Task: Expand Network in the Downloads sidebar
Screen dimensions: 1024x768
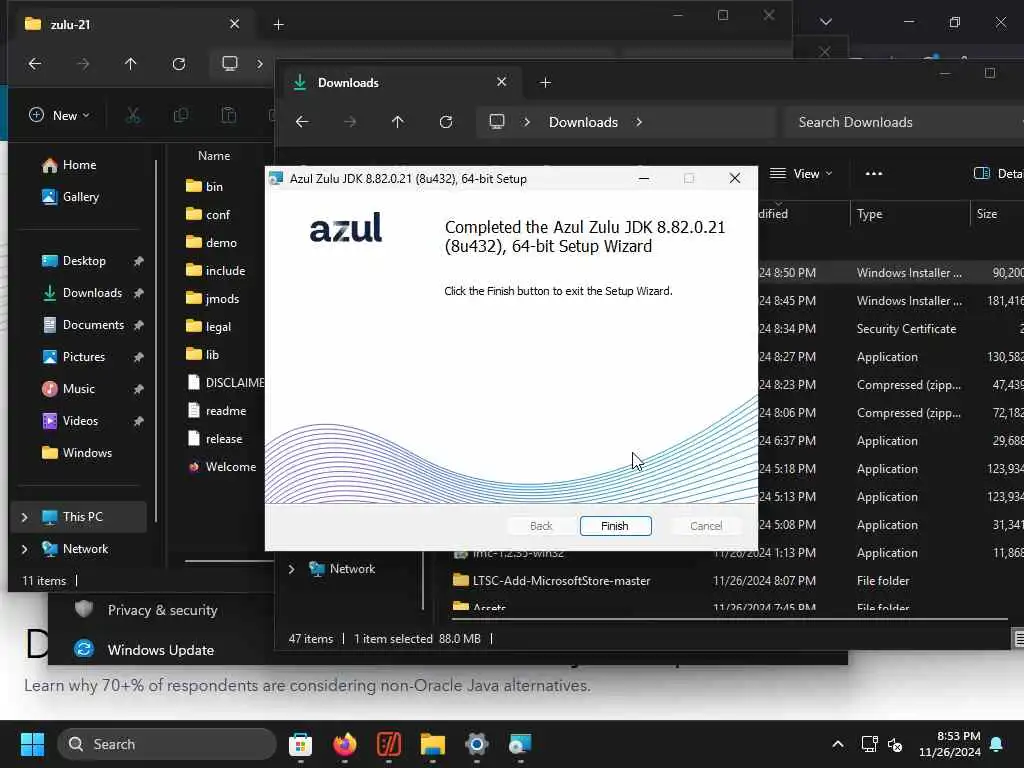Action: 291,569
